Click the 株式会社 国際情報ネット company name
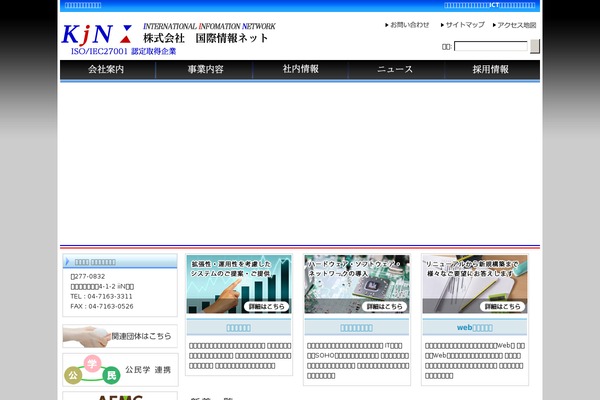 (x=205, y=38)
